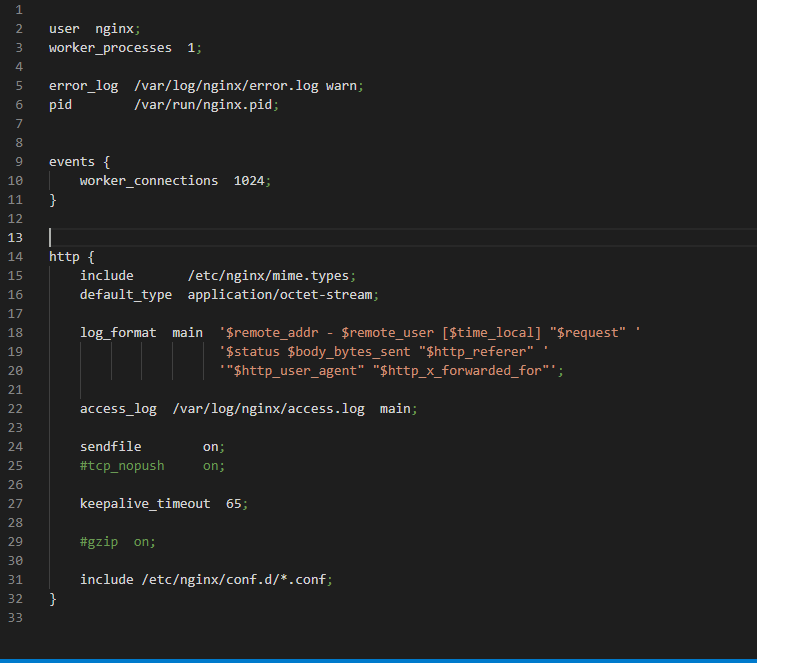Place cursor on the empty line 13
This screenshot has height=663, width=786.
pos(300,238)
